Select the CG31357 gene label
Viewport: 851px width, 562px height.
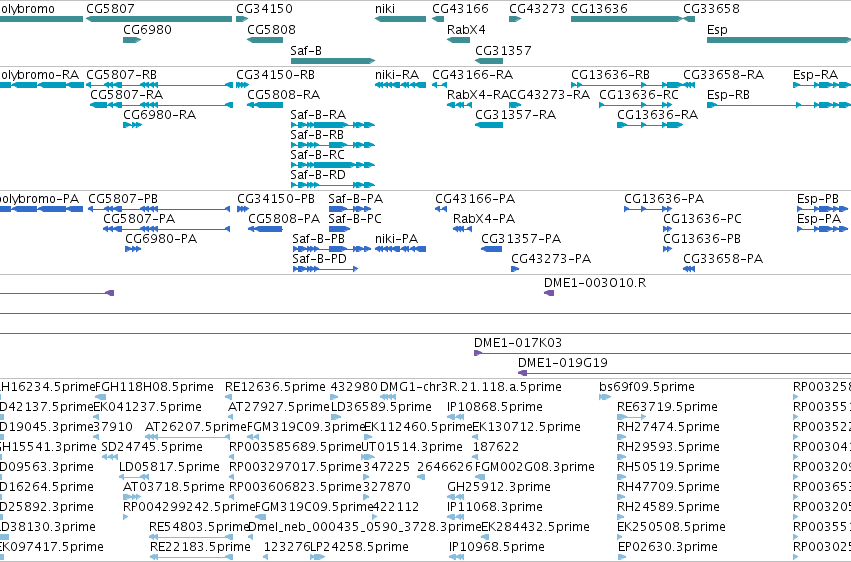pyautogui.click(x=503, y=50)
